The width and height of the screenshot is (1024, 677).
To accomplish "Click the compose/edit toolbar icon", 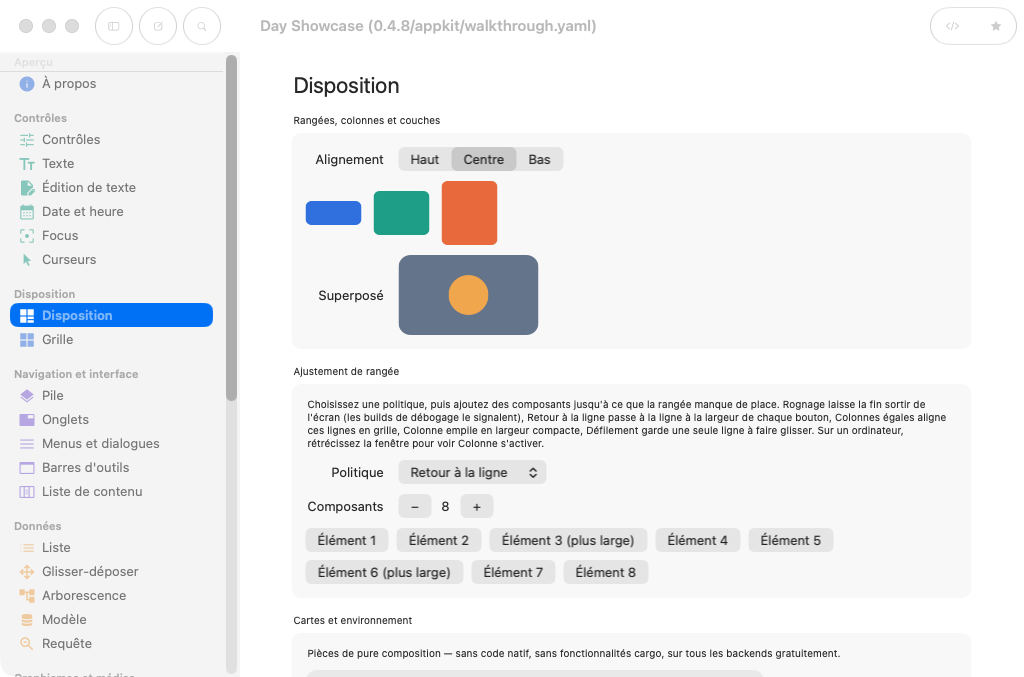I will click(158, 26).
